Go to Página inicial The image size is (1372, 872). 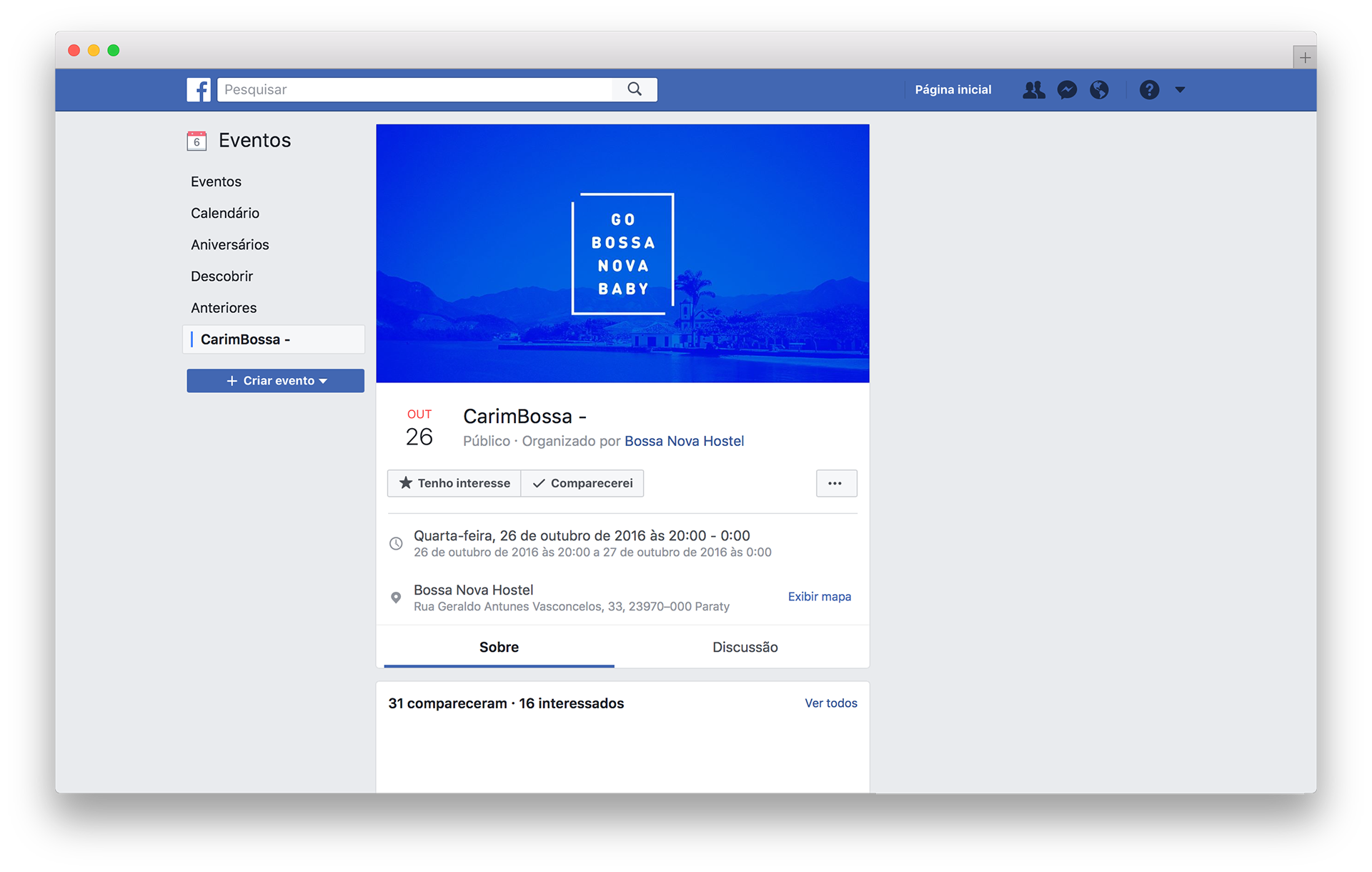pyautogui.click(x=953, y=89)
